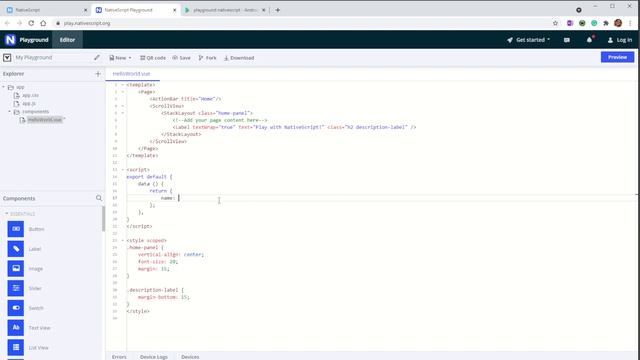Click the NativeScript N logo
This screenshot has height=360, width=640.
point(10,40)
